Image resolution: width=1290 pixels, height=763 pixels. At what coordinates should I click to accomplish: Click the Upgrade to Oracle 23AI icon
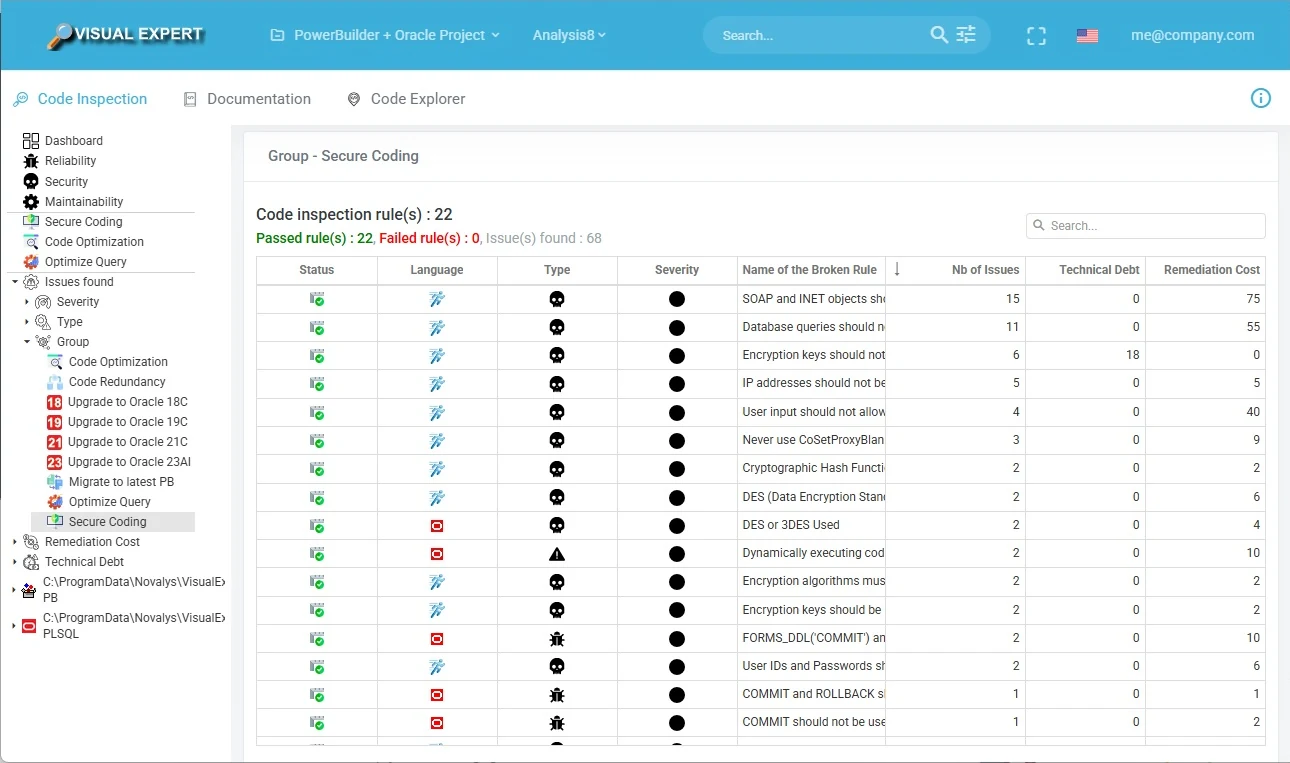(55, 462)
